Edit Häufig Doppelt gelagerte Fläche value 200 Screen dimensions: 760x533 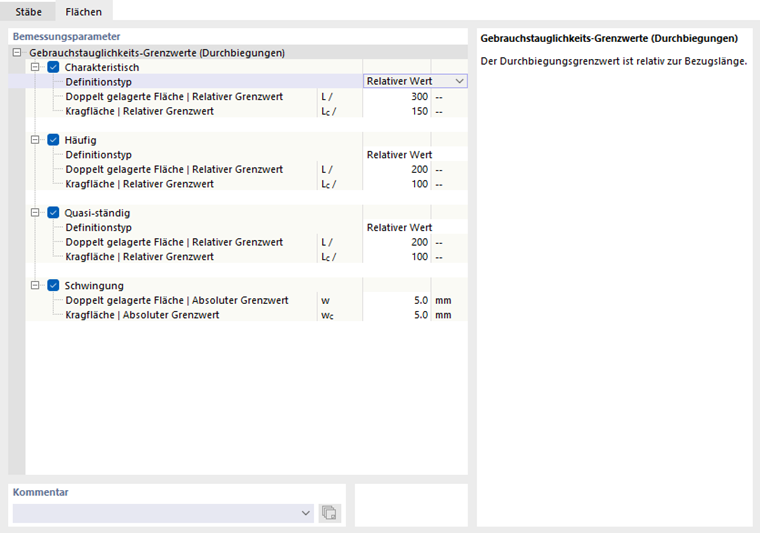pyautogui.click(x=396, y=169)
